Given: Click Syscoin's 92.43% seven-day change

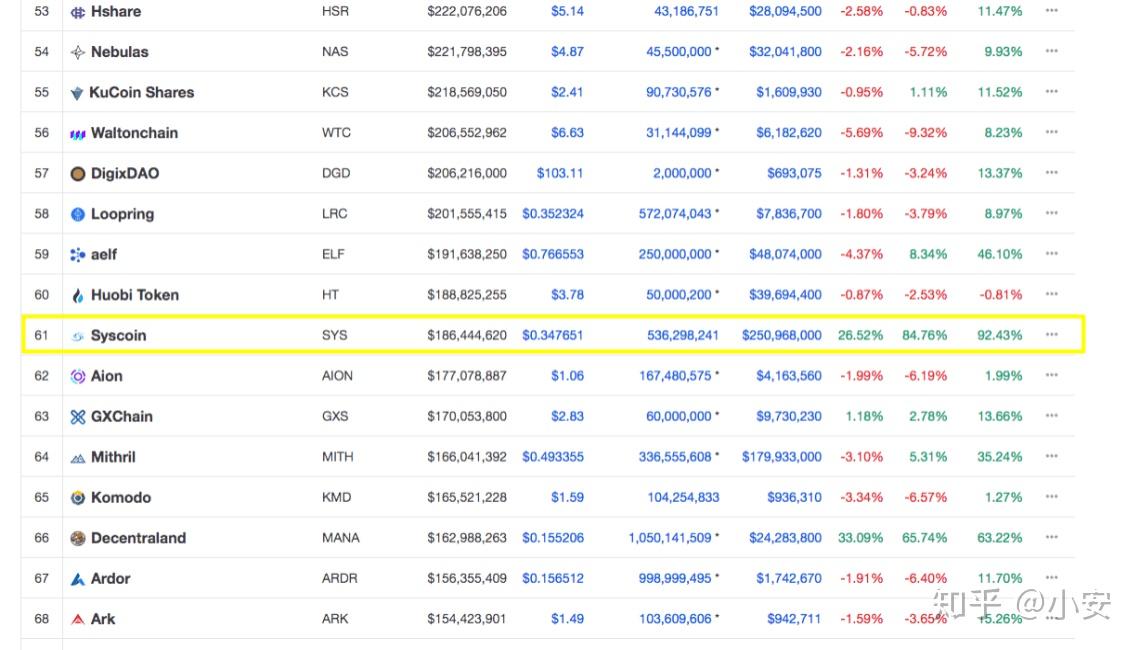Looking at the screenshot, I should tap(1000, 335).
